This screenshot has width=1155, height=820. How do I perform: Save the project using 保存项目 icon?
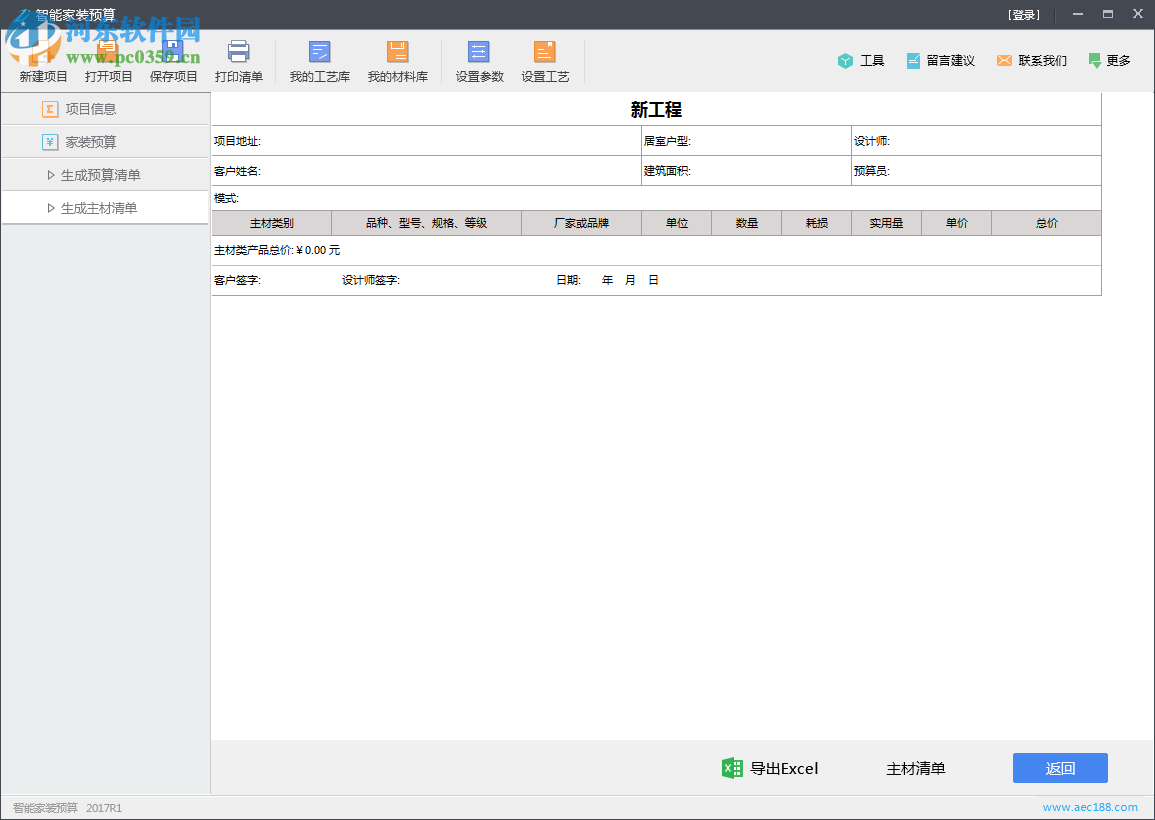pos(173,60)
